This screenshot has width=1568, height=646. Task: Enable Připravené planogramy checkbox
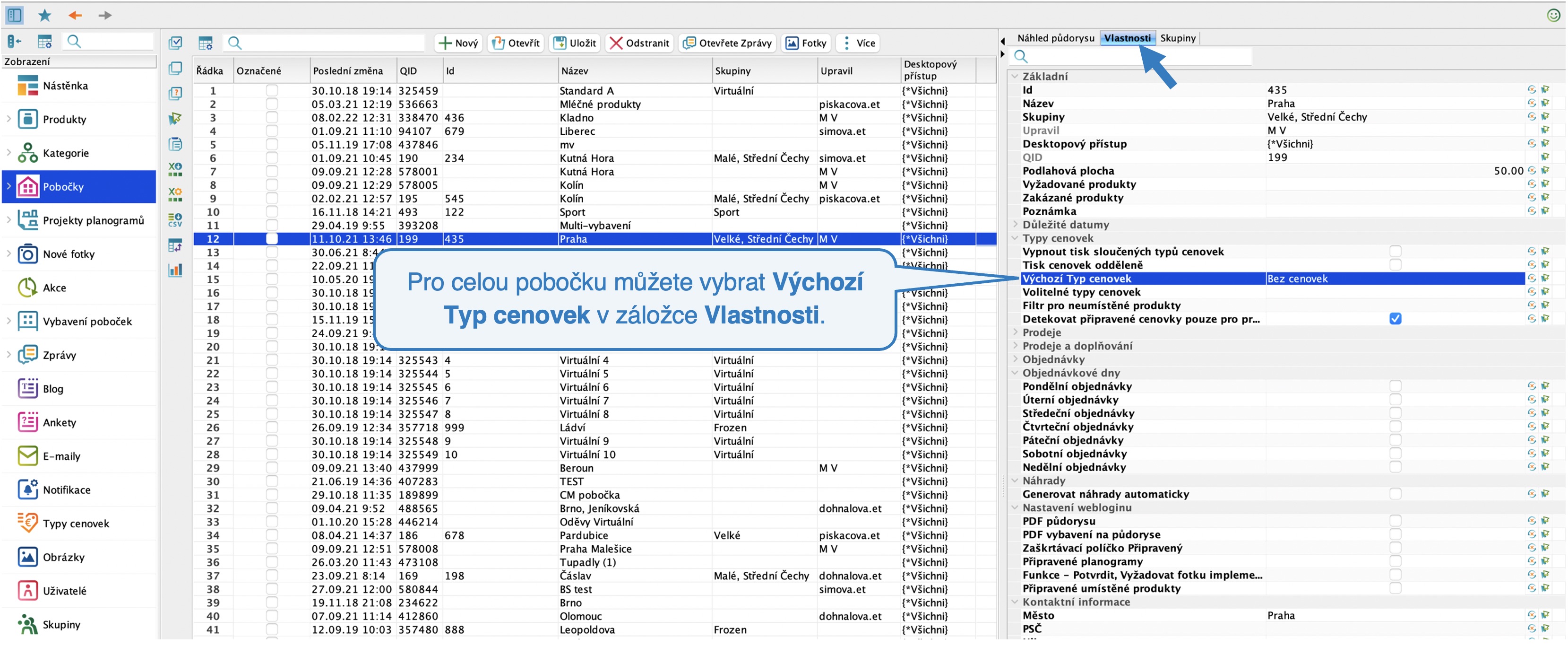click(1395, 561)
